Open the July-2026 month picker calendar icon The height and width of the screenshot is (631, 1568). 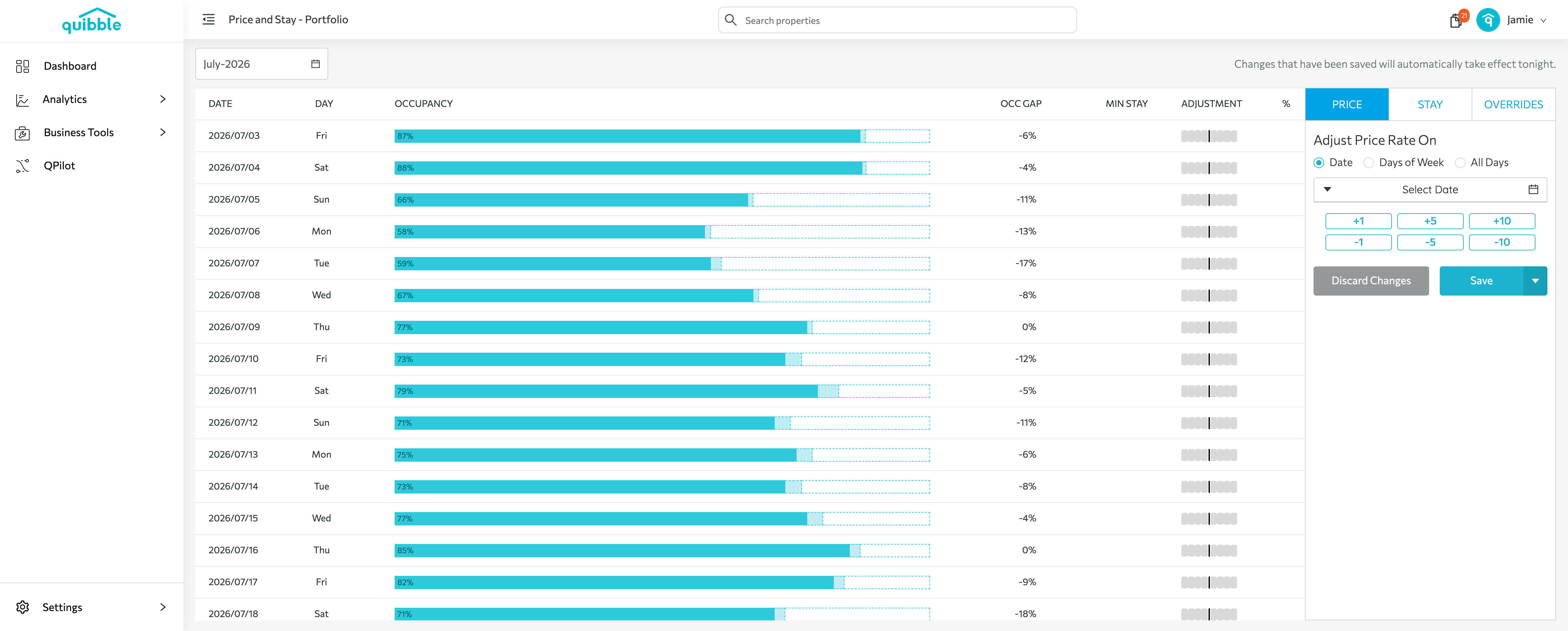click(315, 64)
